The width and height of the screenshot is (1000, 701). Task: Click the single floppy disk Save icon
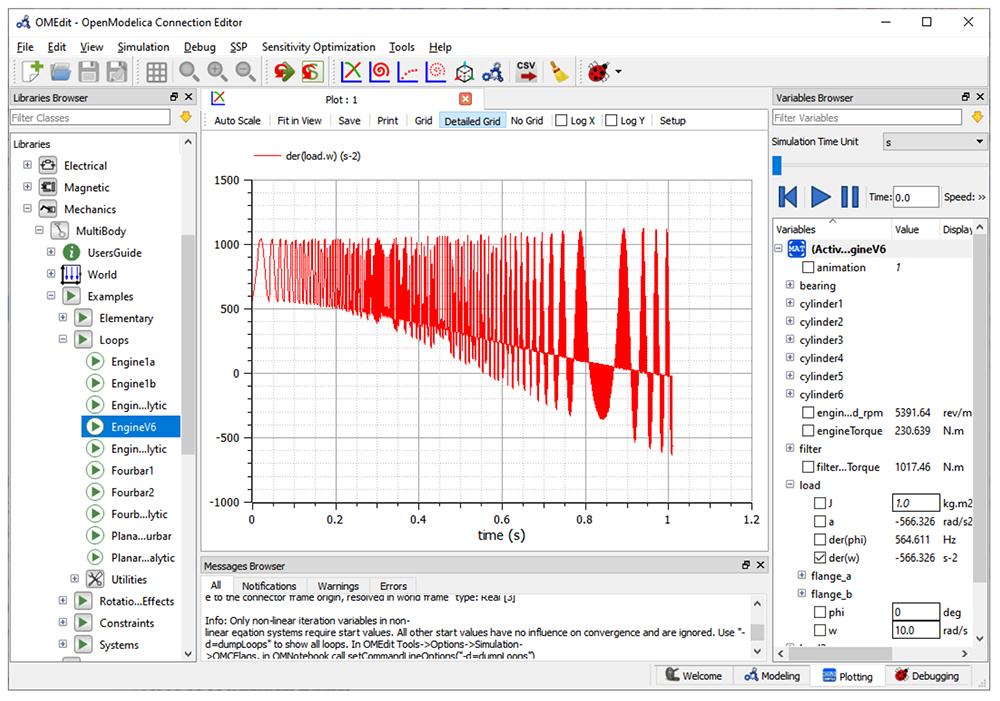[x=89, y=71]
